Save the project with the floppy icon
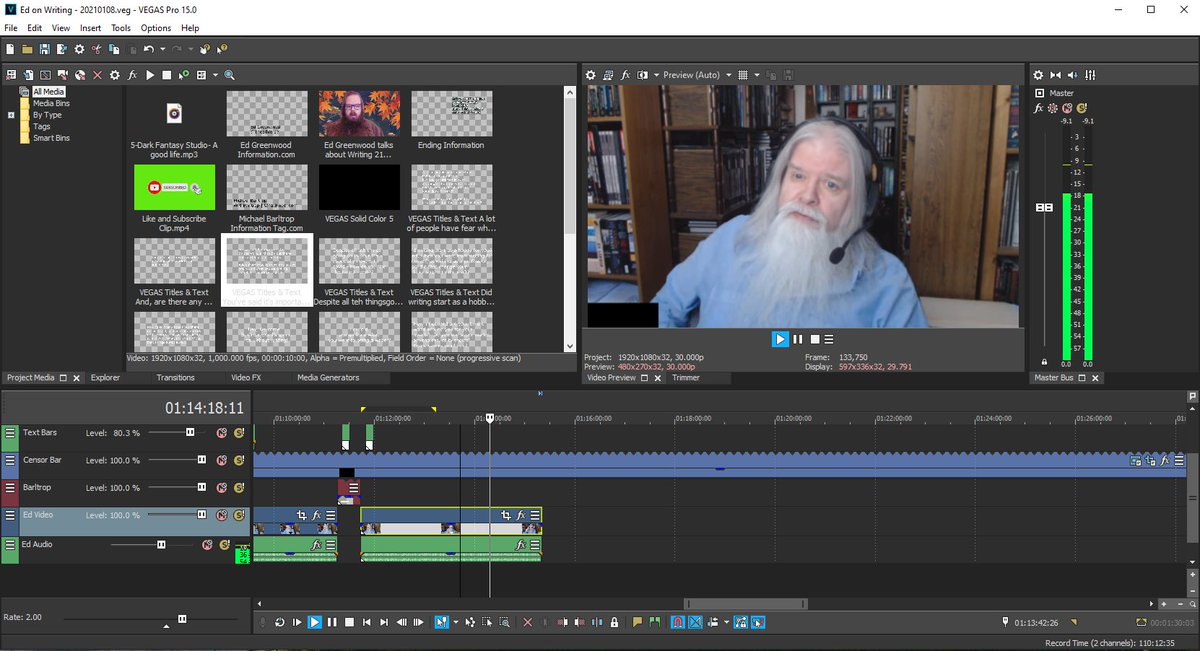Image resolution: width=1200 pixels, height=651 pixels. [x=44, y=49]
